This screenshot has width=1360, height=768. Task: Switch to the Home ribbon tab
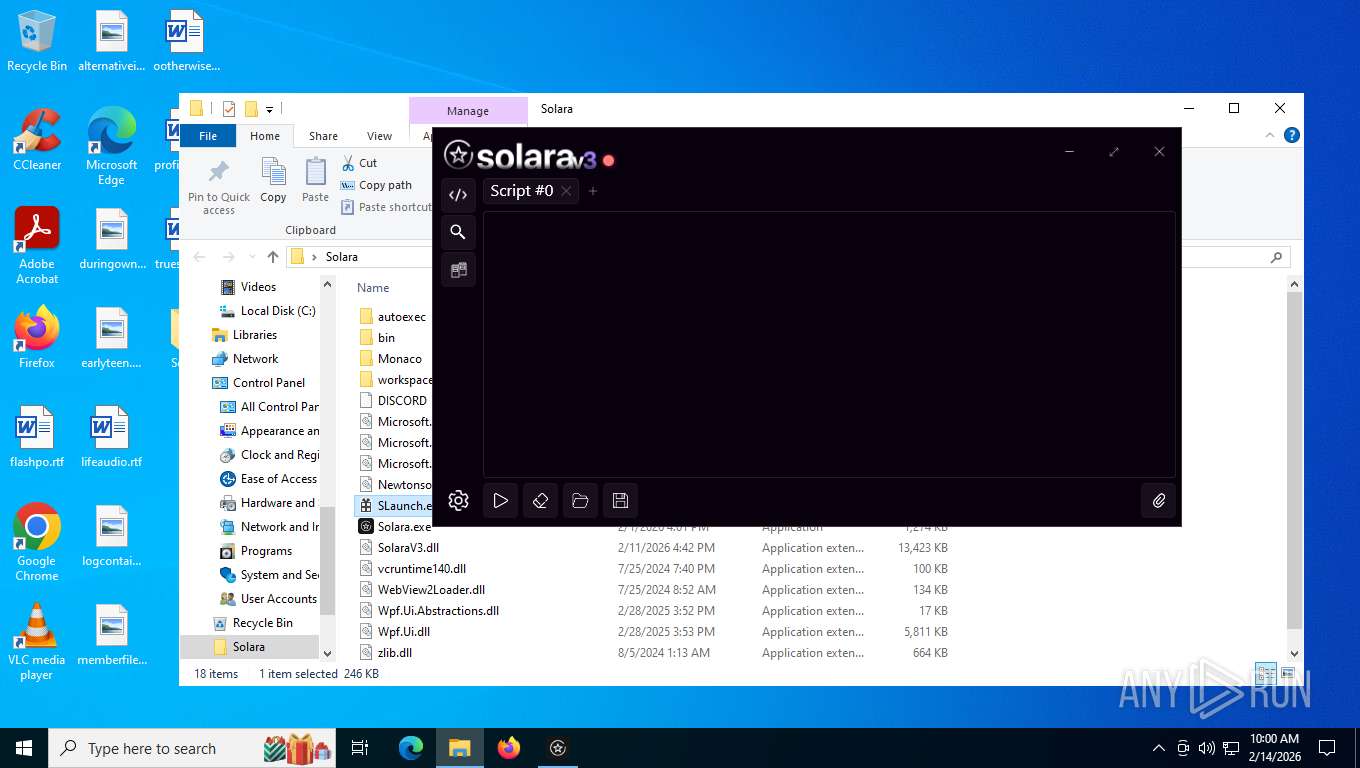coord(265,136)
